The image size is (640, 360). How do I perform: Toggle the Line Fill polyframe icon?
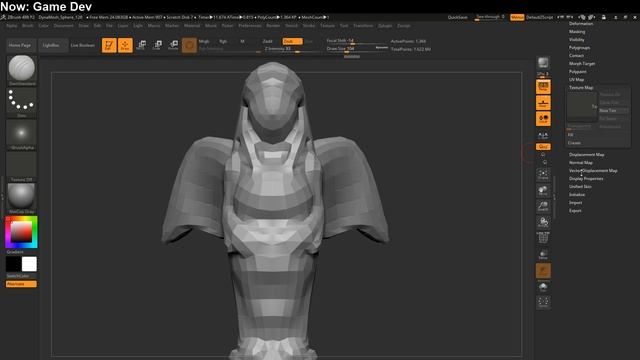[x=543, y=238]
